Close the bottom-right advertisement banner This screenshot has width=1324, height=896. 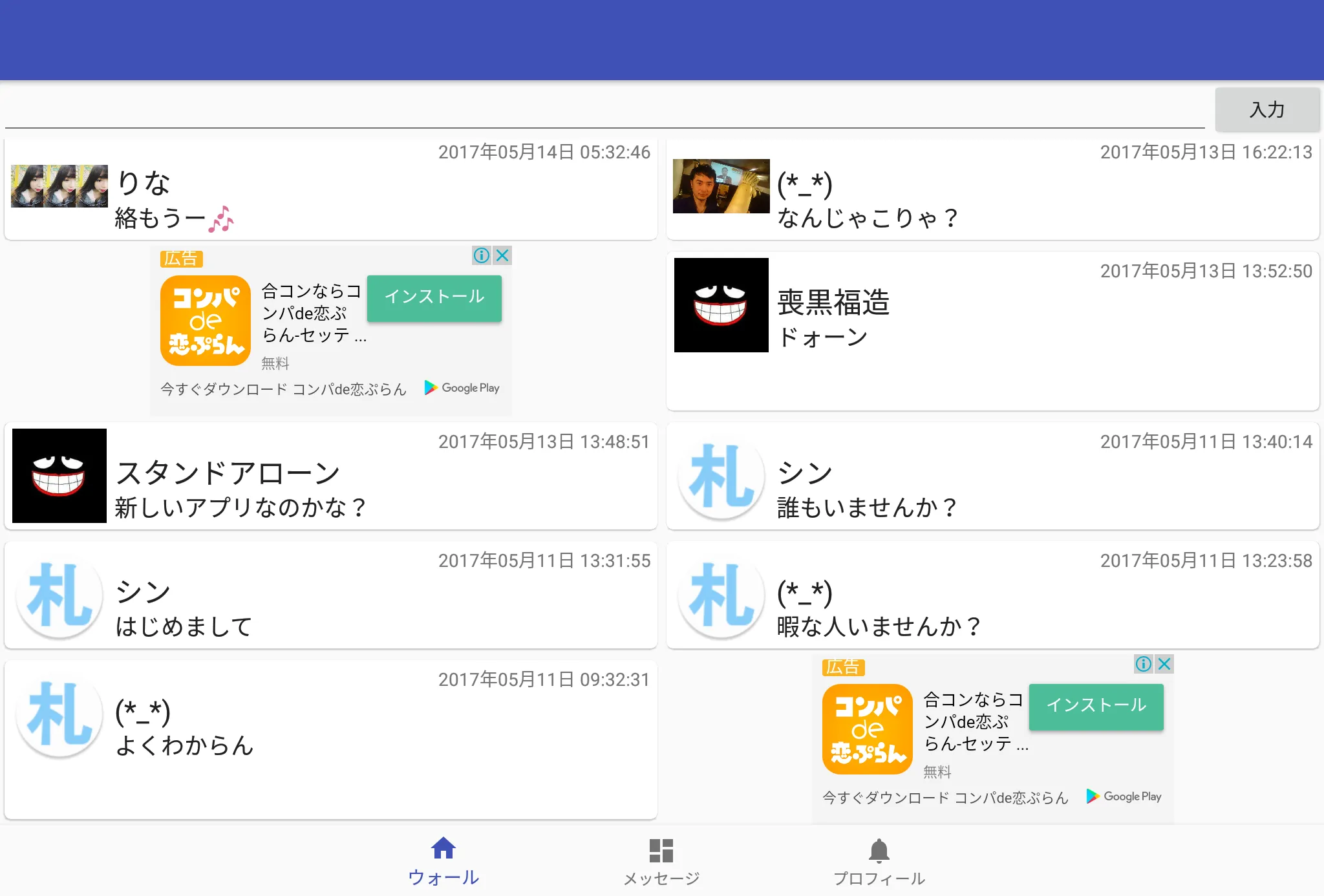[1164, 664]
